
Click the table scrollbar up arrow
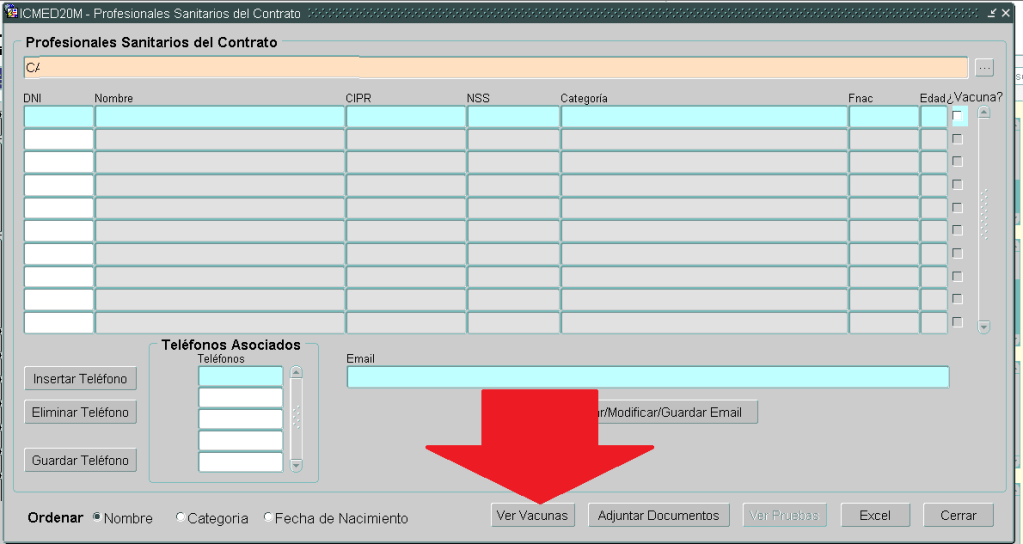(x=983, y=112)
